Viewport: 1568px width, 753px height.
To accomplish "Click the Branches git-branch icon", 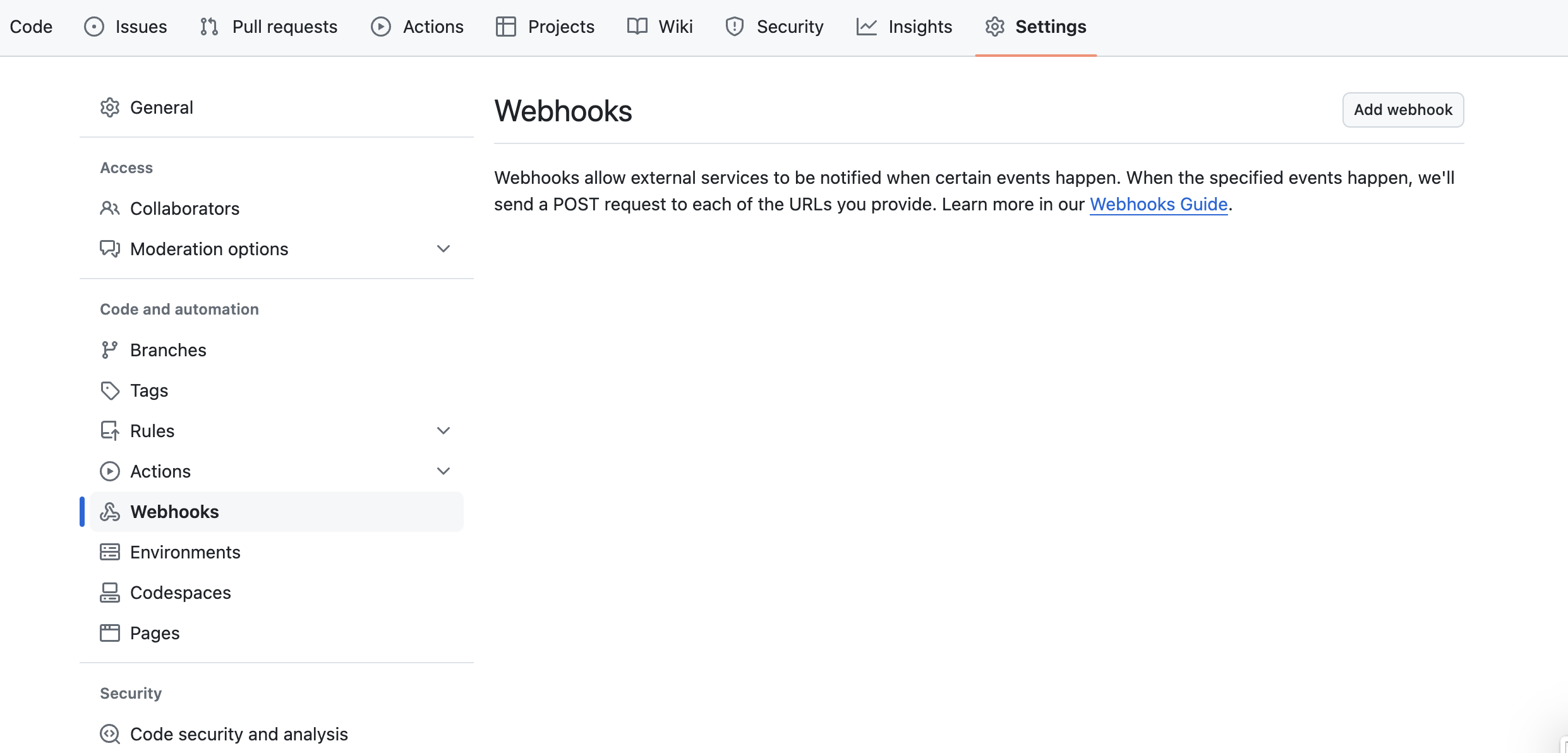I will [x=110, y=350].
